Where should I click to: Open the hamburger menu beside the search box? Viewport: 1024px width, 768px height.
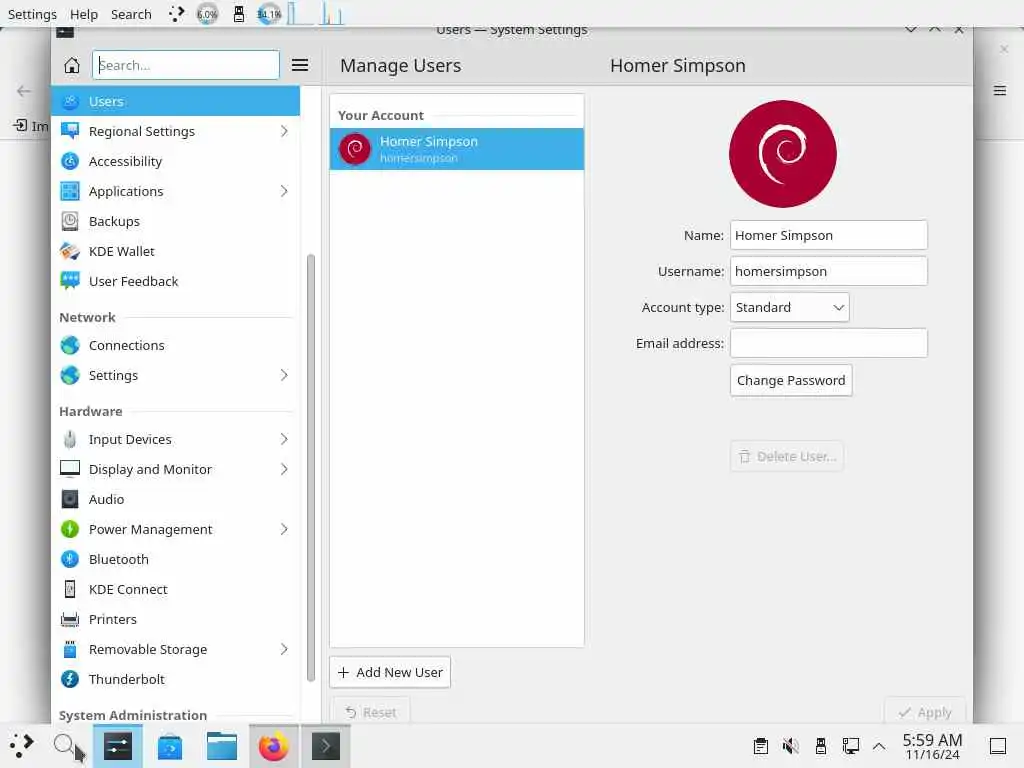(x=300, y=65)
